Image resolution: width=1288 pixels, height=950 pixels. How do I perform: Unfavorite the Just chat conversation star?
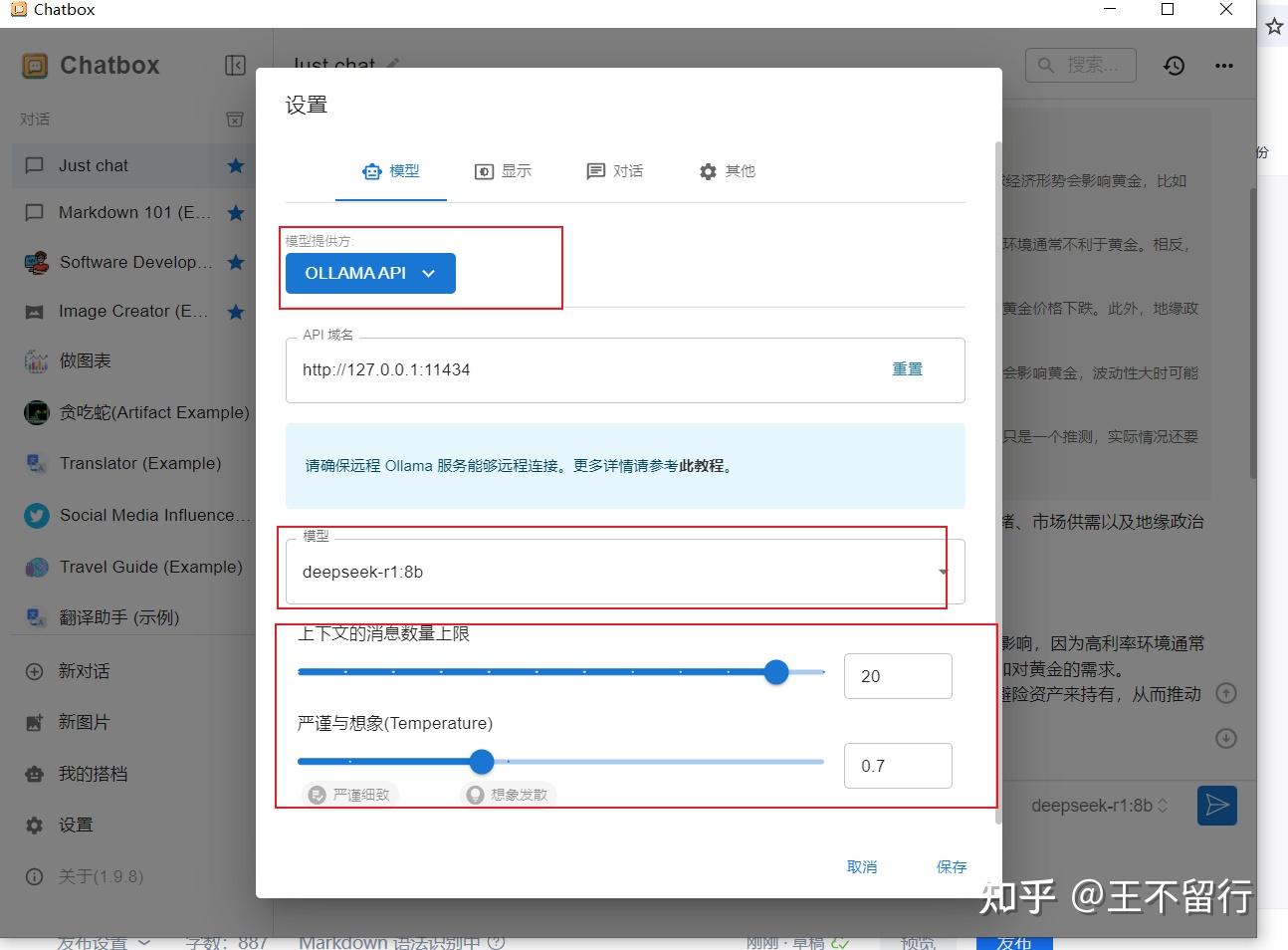coord(236,165)
